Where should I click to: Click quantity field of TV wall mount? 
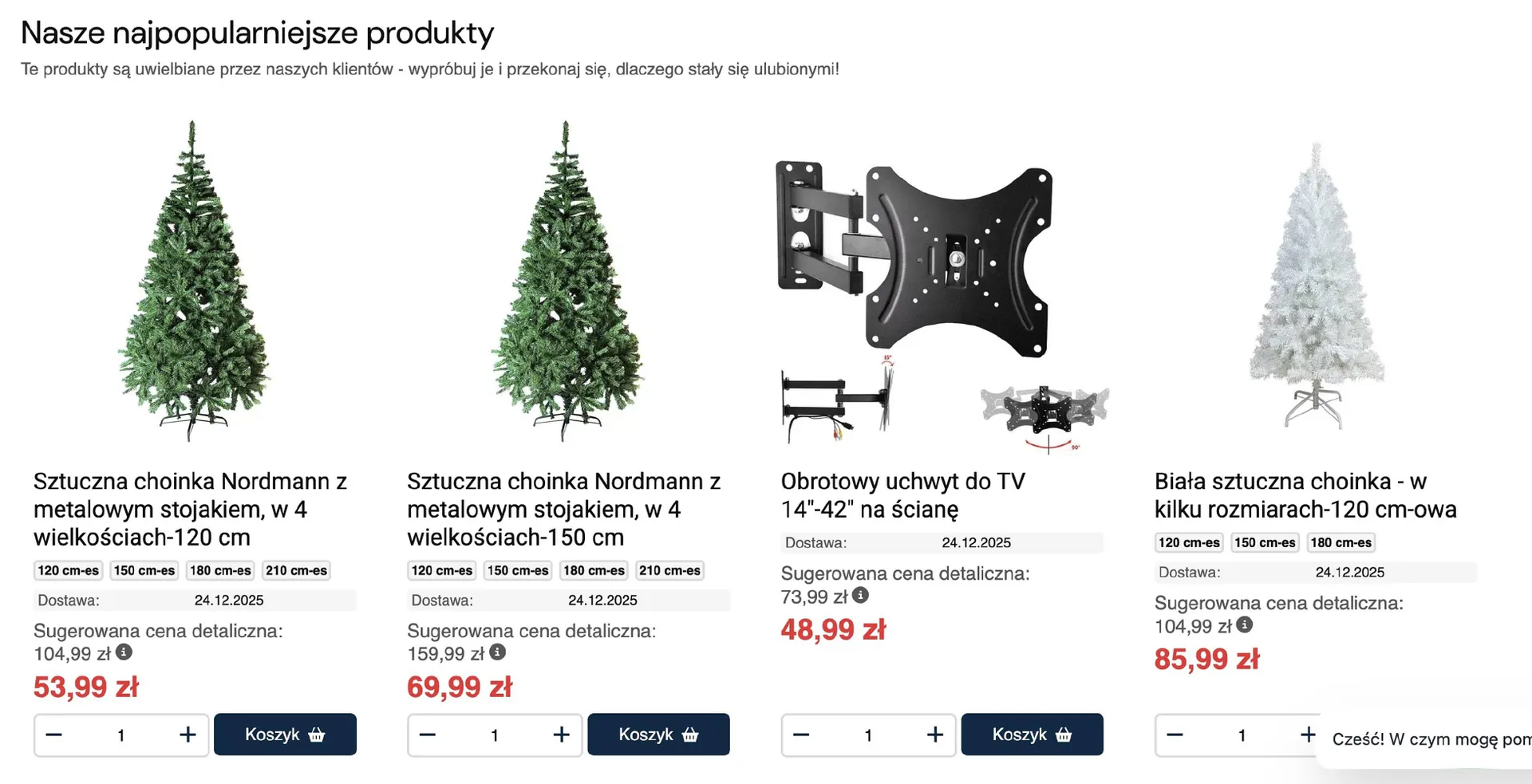[868, 735]
